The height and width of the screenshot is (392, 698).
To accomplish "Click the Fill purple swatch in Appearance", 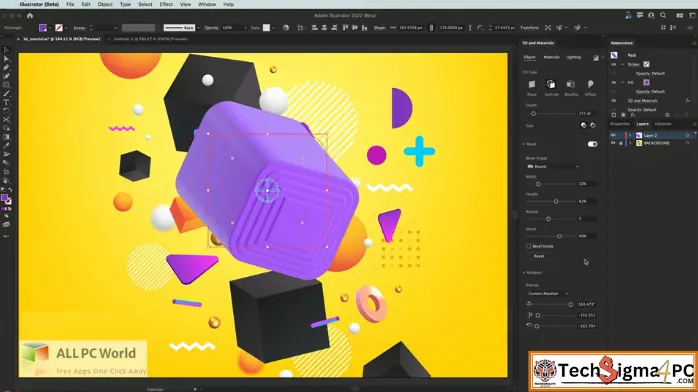I will click(646, 82).
